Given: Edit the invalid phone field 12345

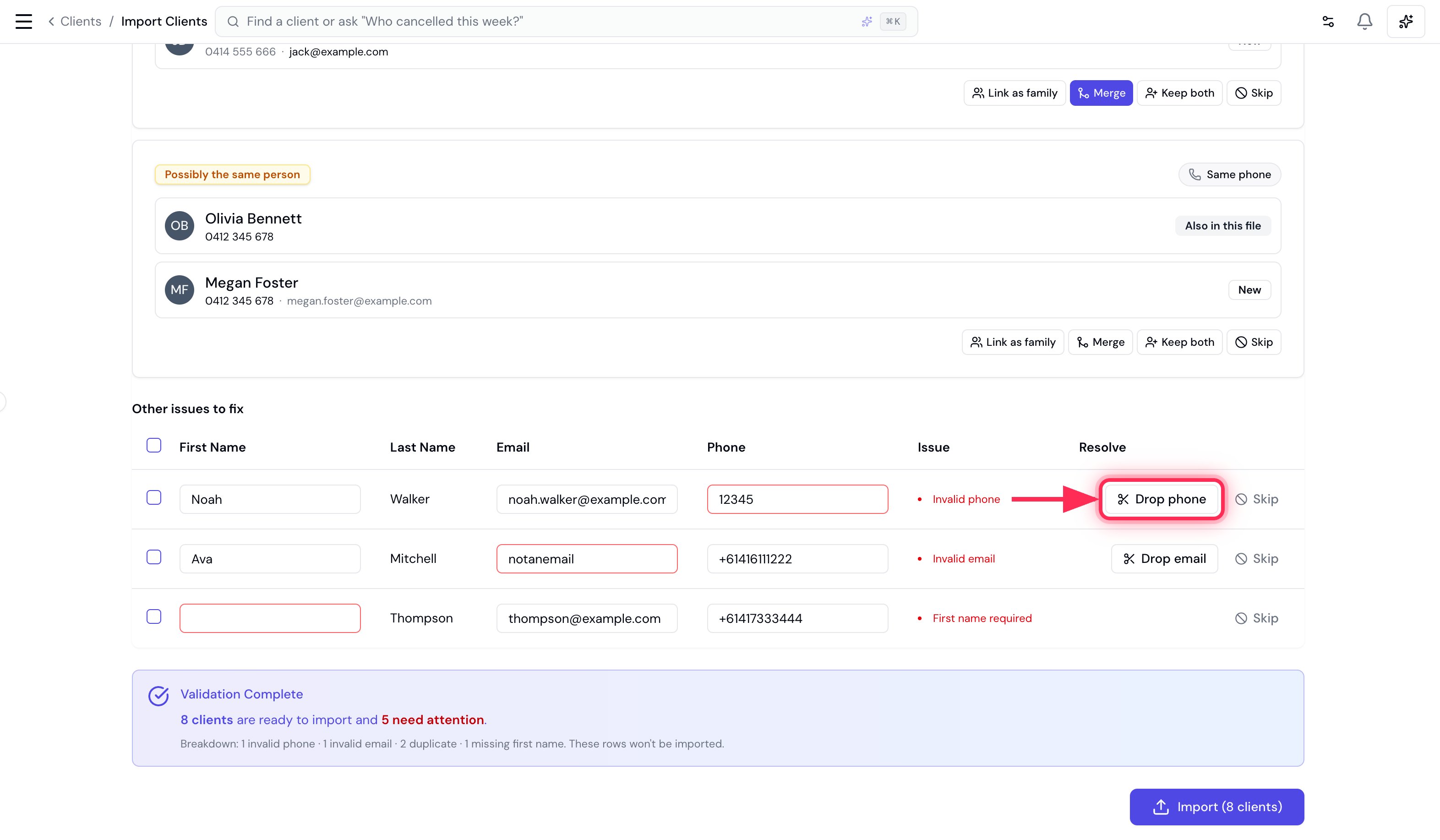Looking at the screenshot, I should click(797, 499).
